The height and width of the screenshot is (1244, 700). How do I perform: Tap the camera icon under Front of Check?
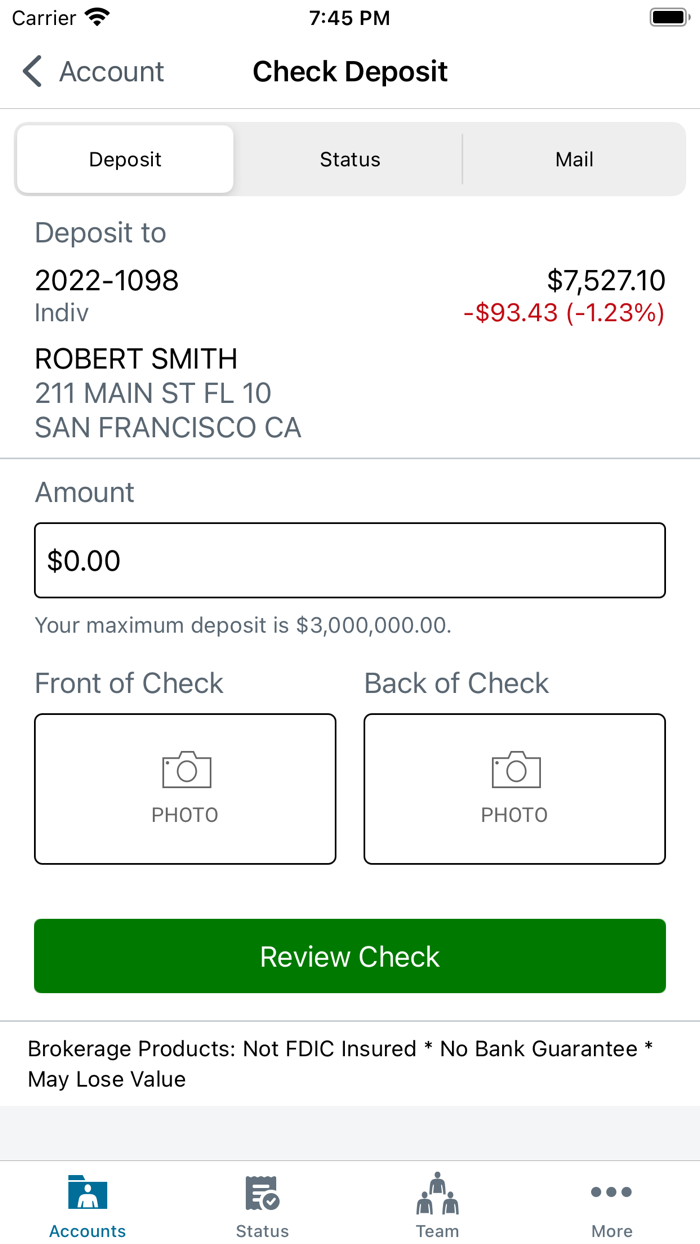click(x=184, y=769)
